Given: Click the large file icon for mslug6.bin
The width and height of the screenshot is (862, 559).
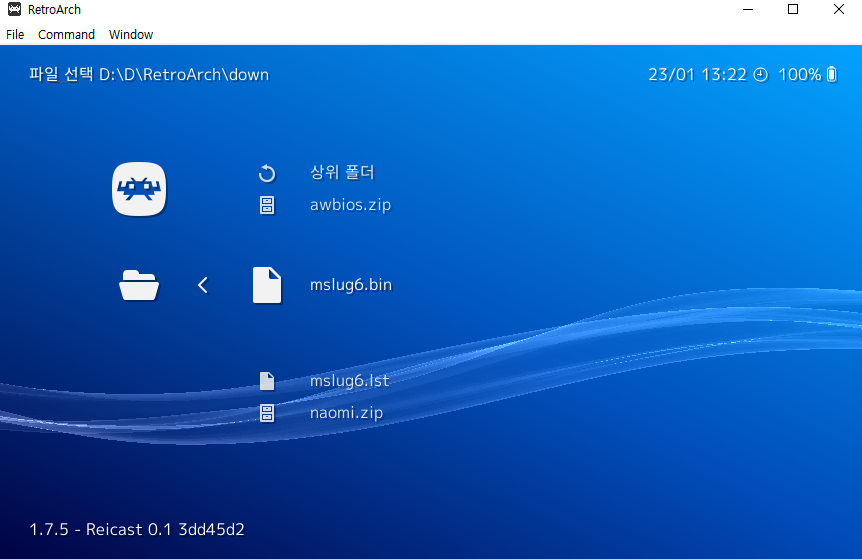Looking at the screenshot, I should click(267, 285).
